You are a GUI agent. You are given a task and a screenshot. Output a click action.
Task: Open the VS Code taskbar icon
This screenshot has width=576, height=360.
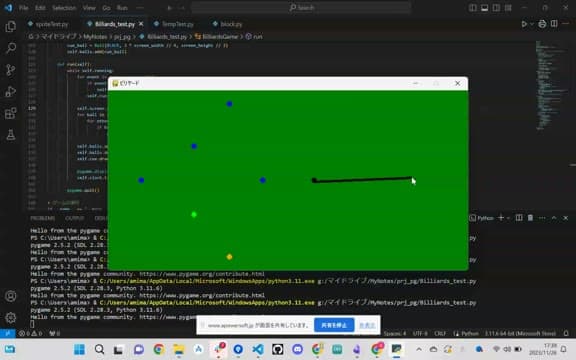pyautogui.click(x=258, y=349)
